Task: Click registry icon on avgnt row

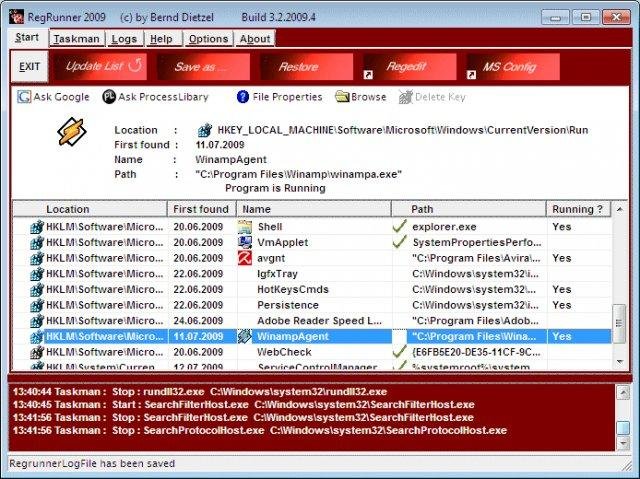Action: (37, 258)
